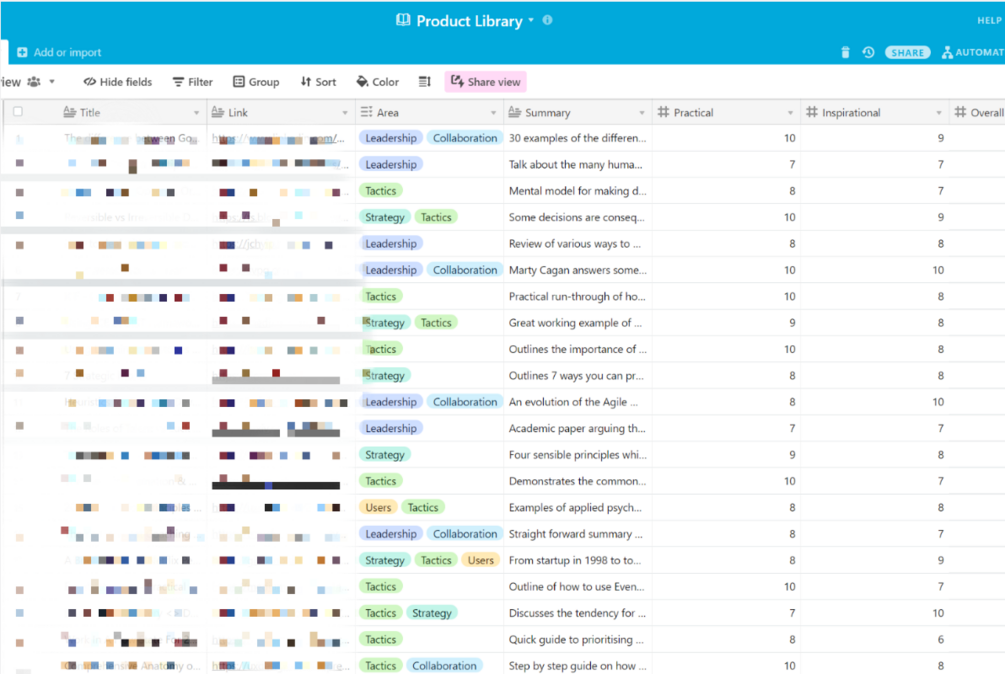The width and height of the screenshot is (1005, 674).
Task: Expand the view name dropdown arrow
Action: 52,82
